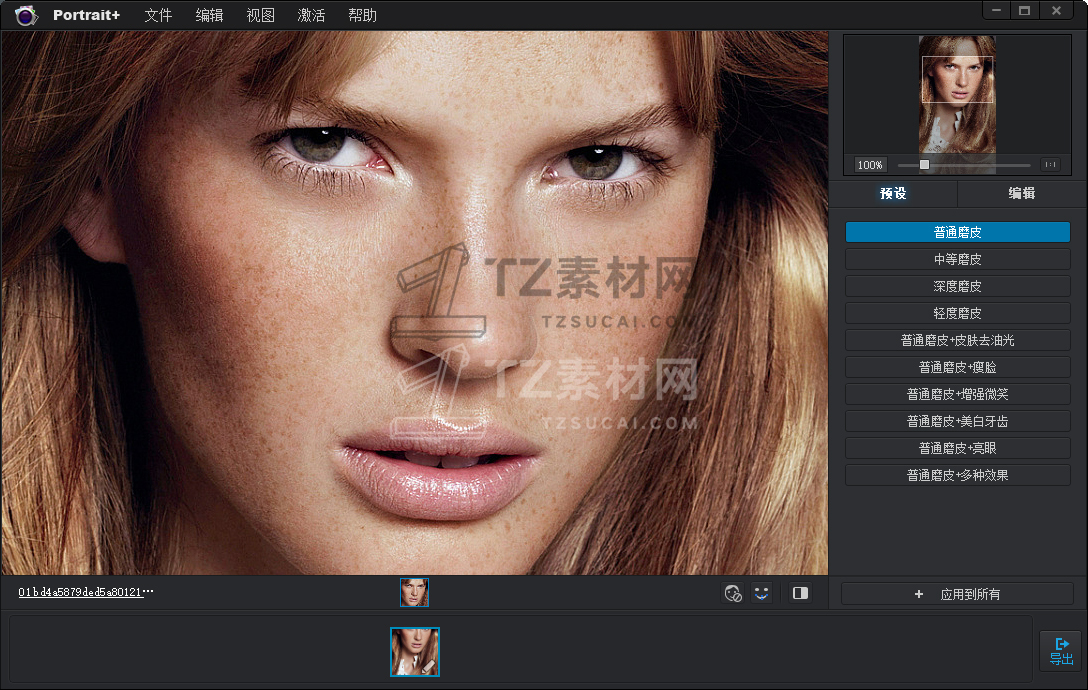Select the 轻度磨皮 preset
Image resolution: width=1088 pixels, height=690 pixels.
click(x=958, y=313)
